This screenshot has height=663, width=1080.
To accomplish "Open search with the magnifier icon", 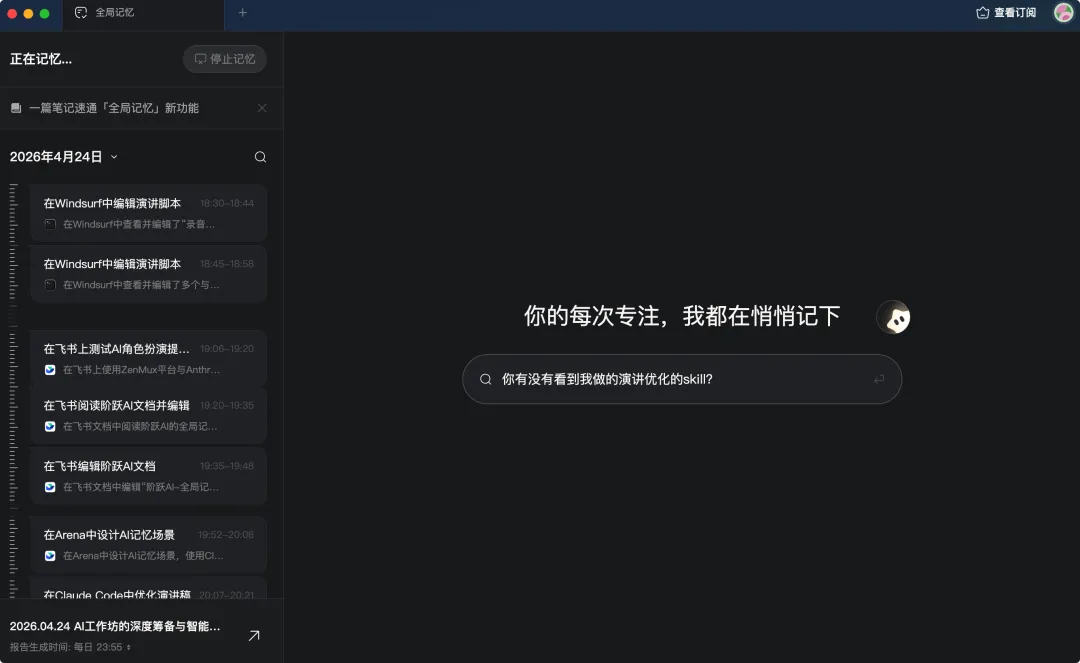I will [x=260, y=156].
